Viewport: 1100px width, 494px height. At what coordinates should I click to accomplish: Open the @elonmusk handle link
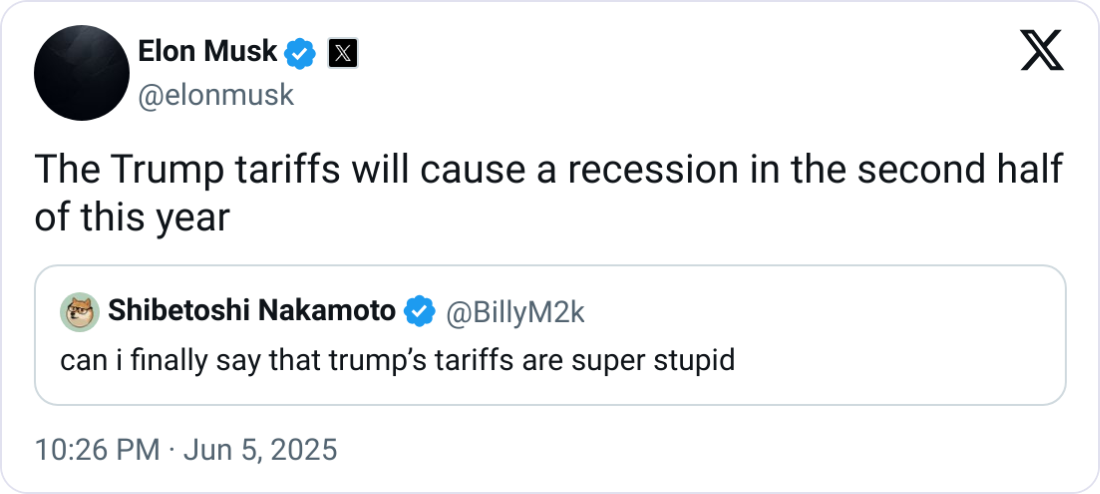tap(215, 94)
